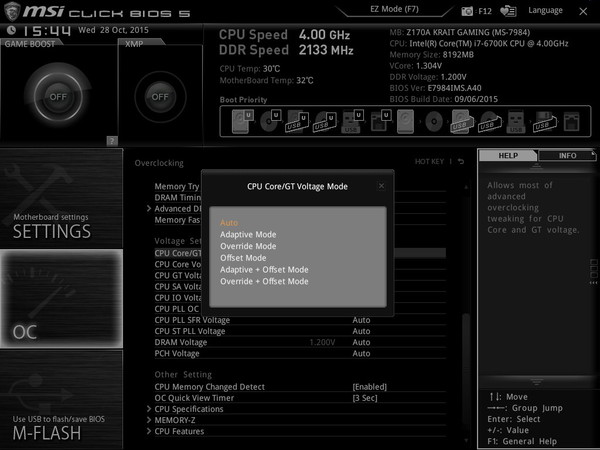Open the favorites heart icon
The image size is (600, 450).
tap(508, 11)
